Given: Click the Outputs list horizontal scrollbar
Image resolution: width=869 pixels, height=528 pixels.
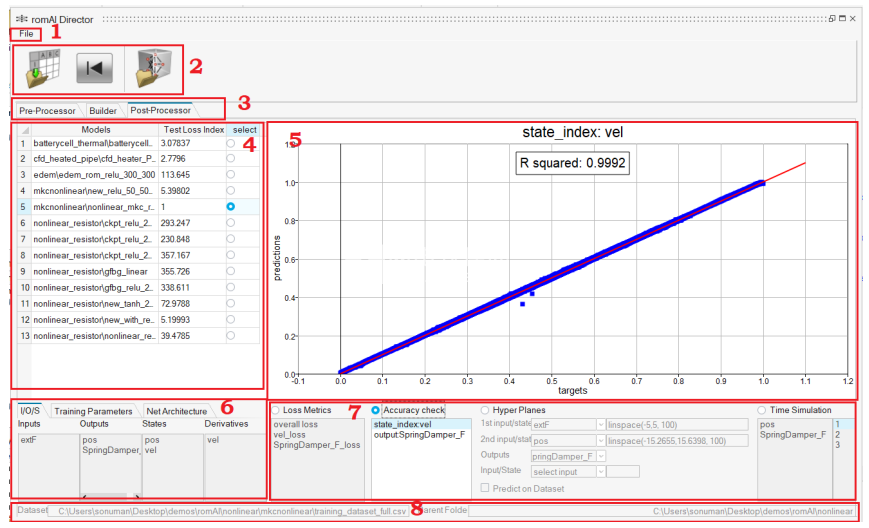Looking at the screenshot, I should 111,496.
